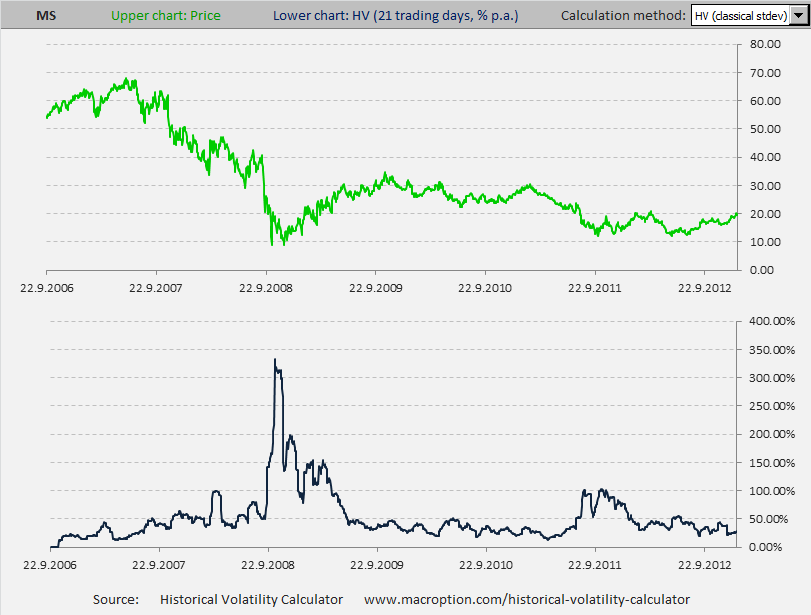
Task: Click the 100.00% volatility axis label
Action: (x=772, y=491)
